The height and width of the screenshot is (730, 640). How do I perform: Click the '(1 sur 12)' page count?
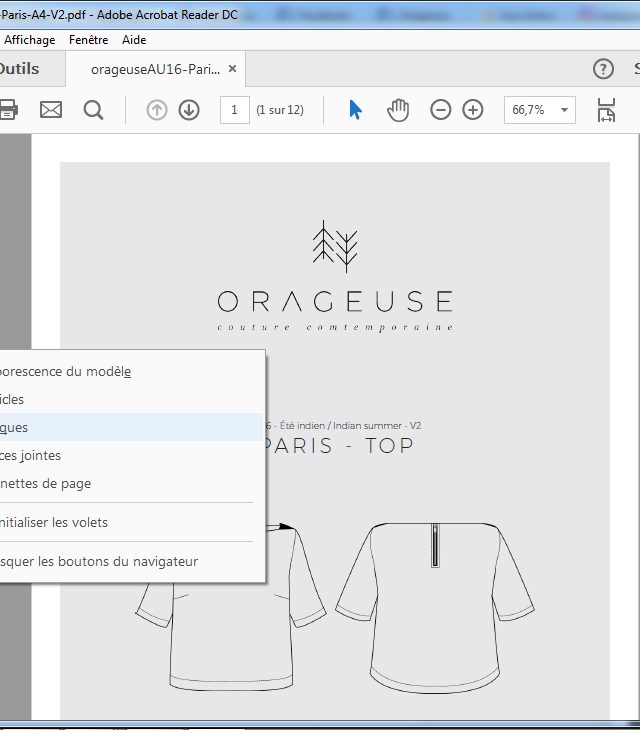click(x=280, y=110)
